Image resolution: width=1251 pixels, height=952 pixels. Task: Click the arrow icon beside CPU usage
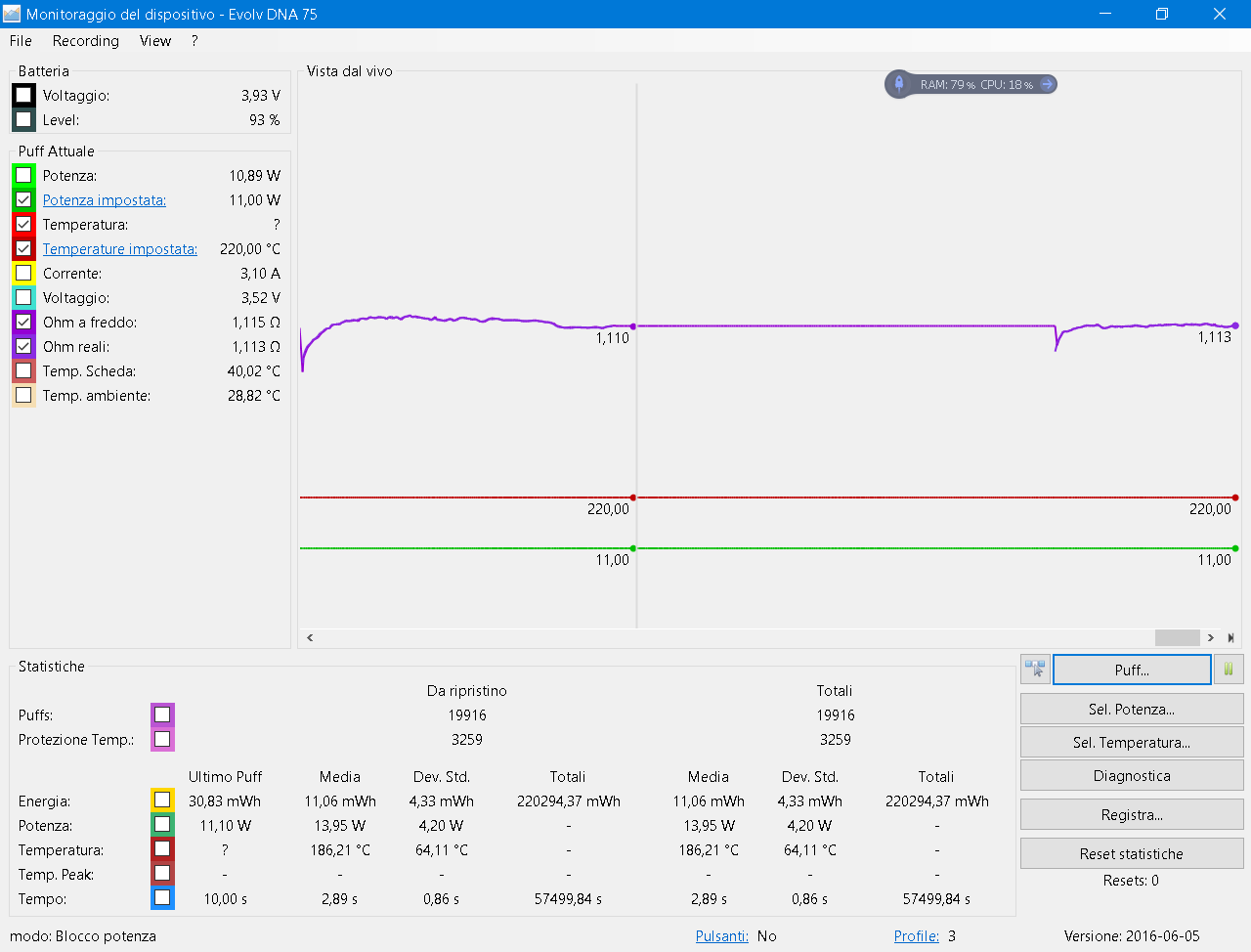click(x=1047, y=84)
